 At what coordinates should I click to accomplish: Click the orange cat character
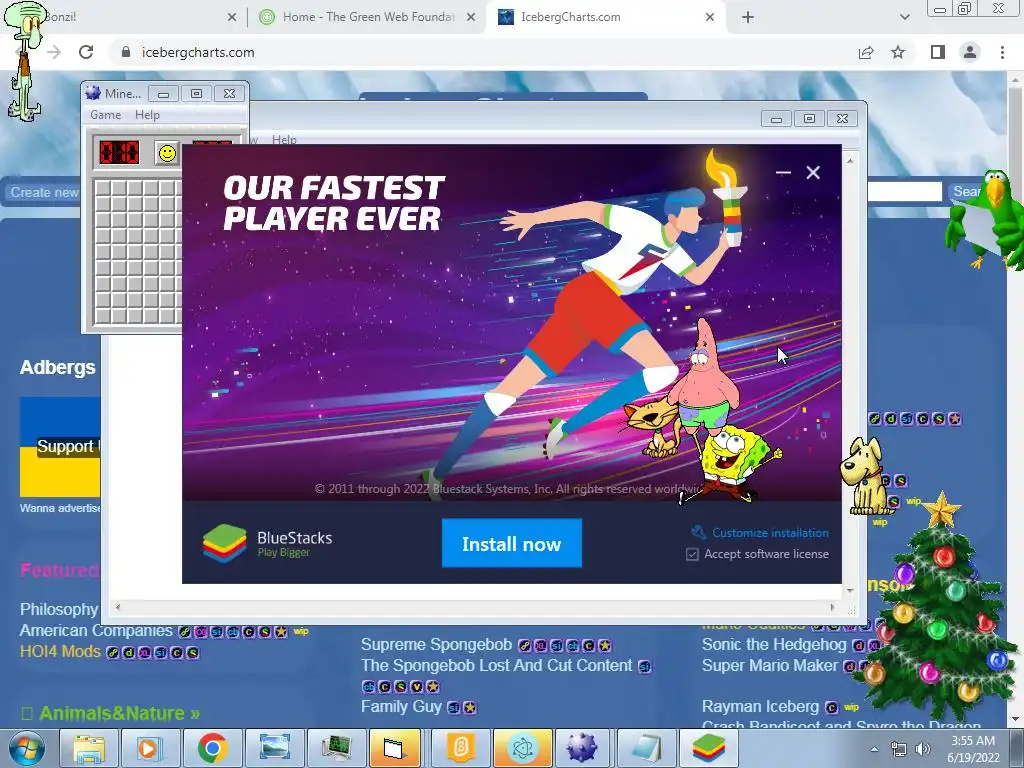coord(653,428)
